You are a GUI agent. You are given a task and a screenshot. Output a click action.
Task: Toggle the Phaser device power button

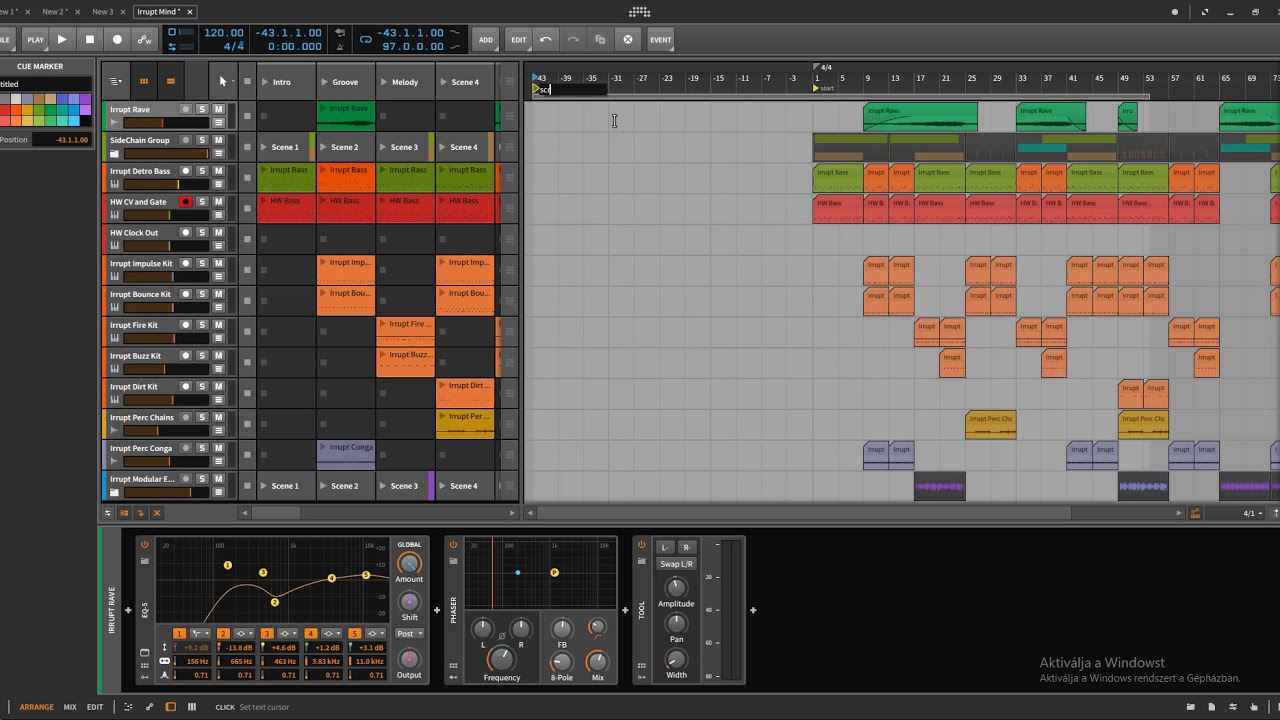tap(453, 545)
